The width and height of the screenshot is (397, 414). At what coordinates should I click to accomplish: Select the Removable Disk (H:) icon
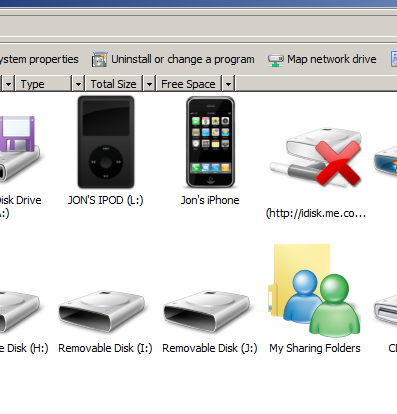(19, 311)
